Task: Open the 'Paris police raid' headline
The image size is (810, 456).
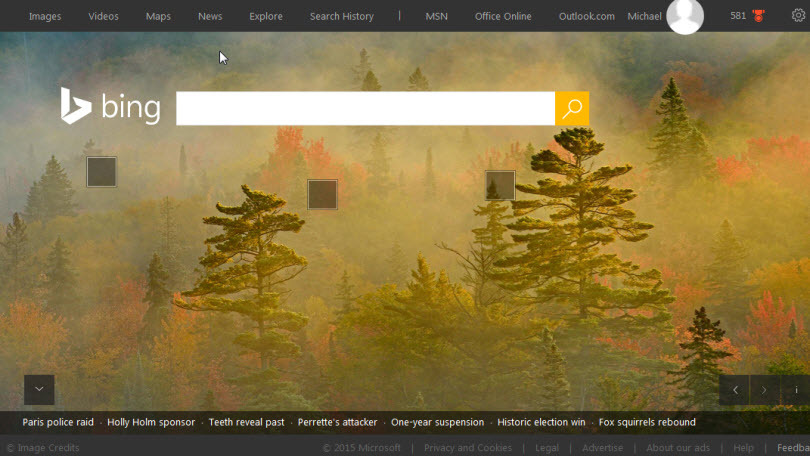Action: point(58,422)
